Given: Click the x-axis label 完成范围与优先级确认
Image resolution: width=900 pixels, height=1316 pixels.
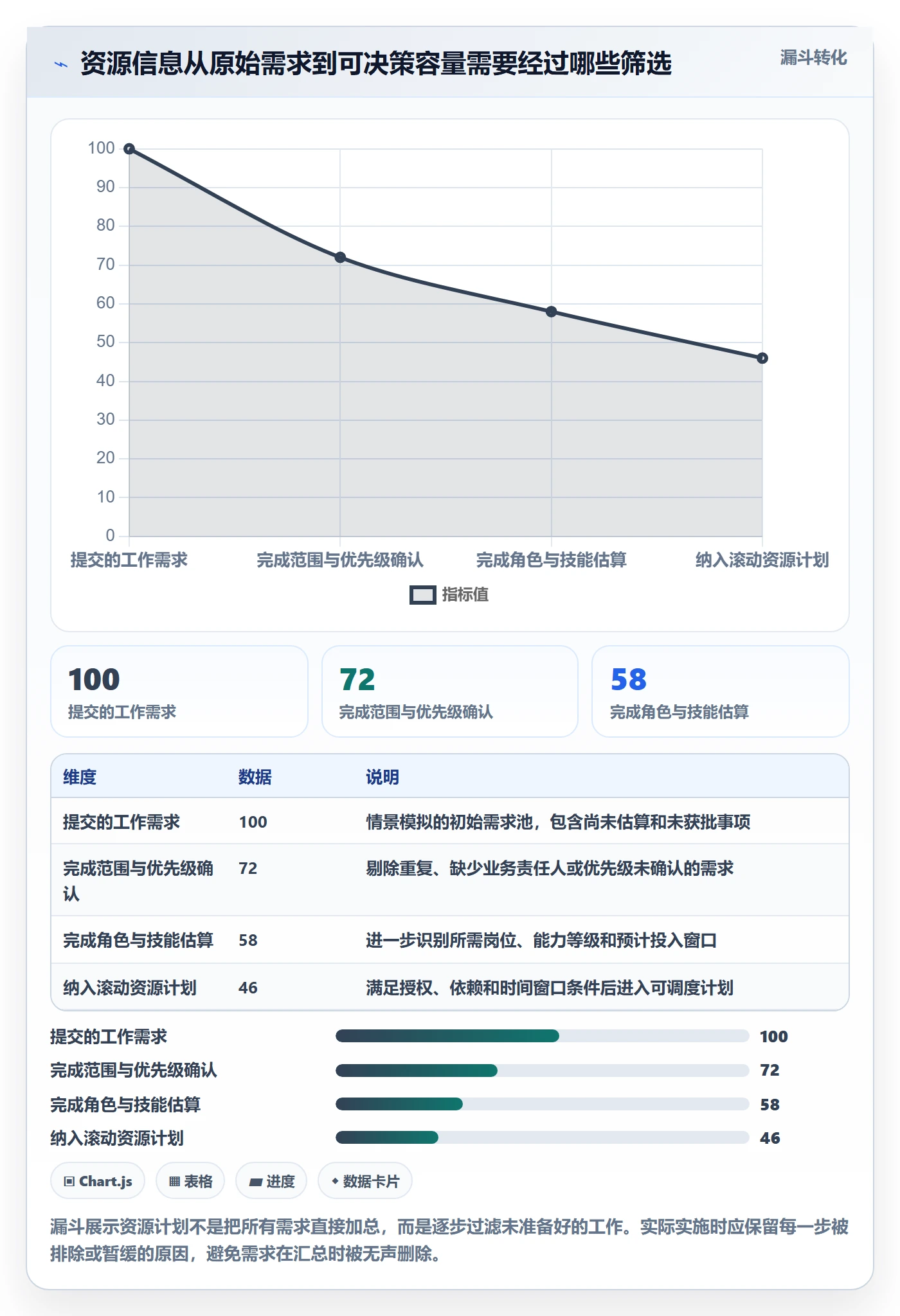Looking at the screenshot, I should click(340, 560).
